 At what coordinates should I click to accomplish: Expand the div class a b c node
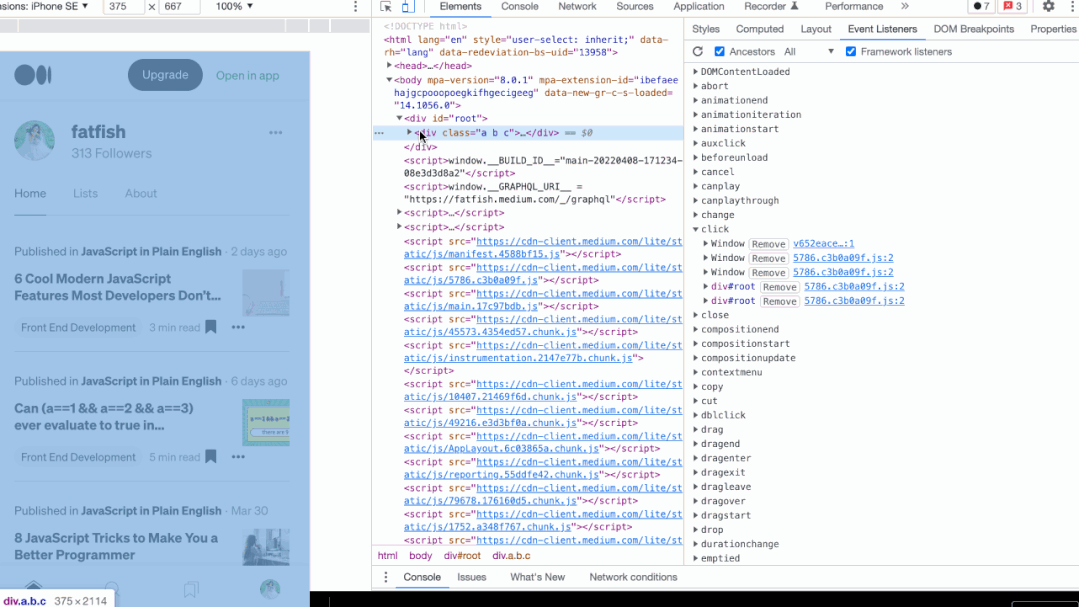(x=409, y=132)
